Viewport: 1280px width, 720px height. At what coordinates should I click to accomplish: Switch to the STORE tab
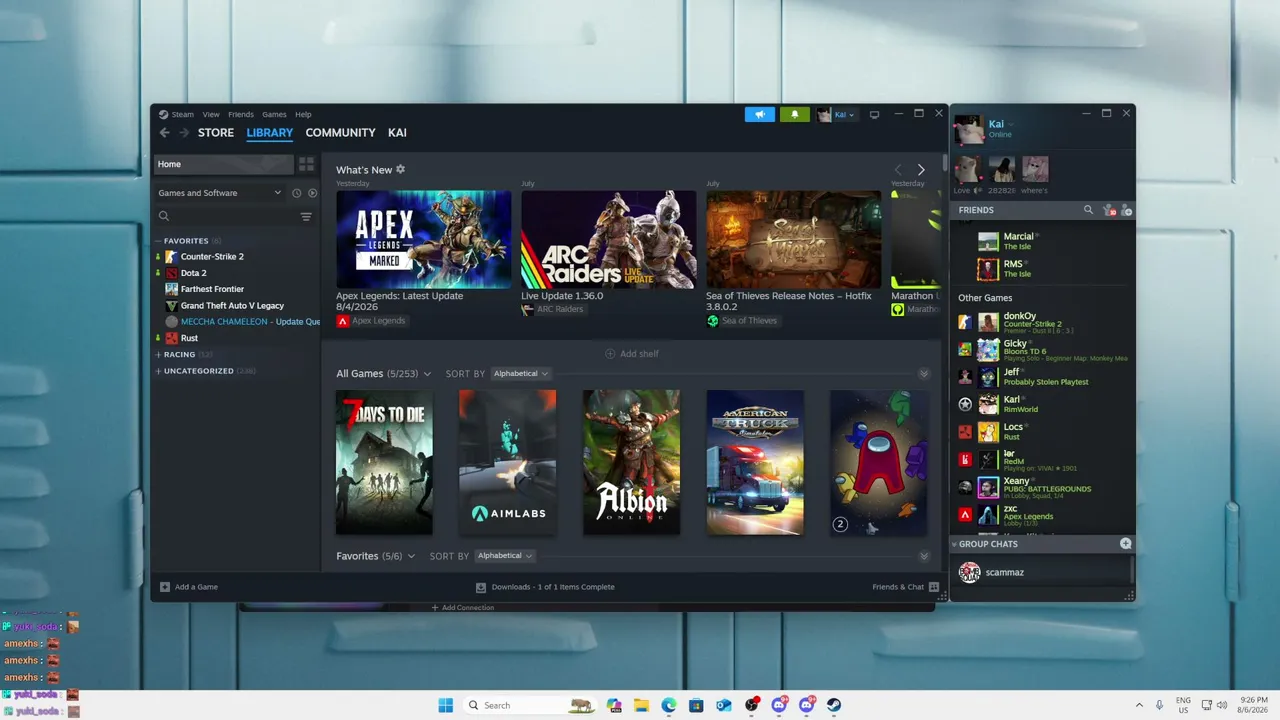point(216,133)
